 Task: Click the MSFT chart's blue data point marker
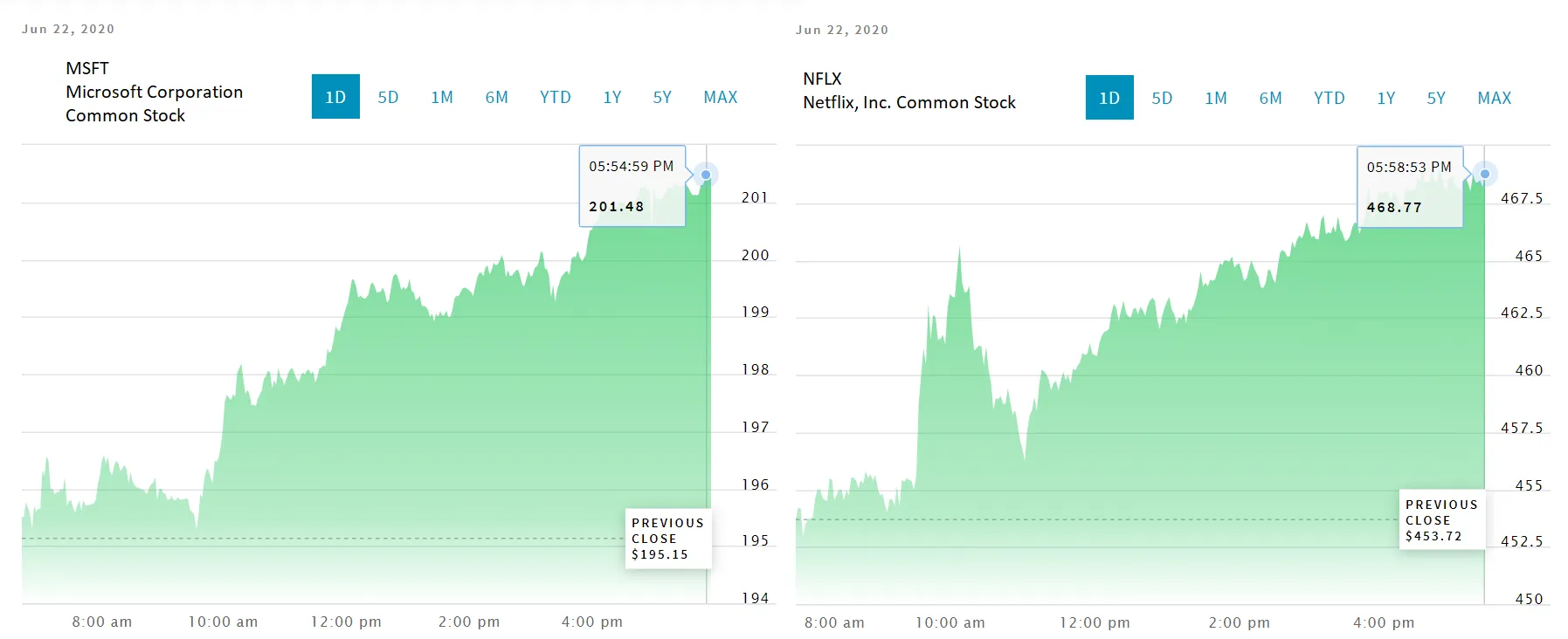tap(706, 175)
